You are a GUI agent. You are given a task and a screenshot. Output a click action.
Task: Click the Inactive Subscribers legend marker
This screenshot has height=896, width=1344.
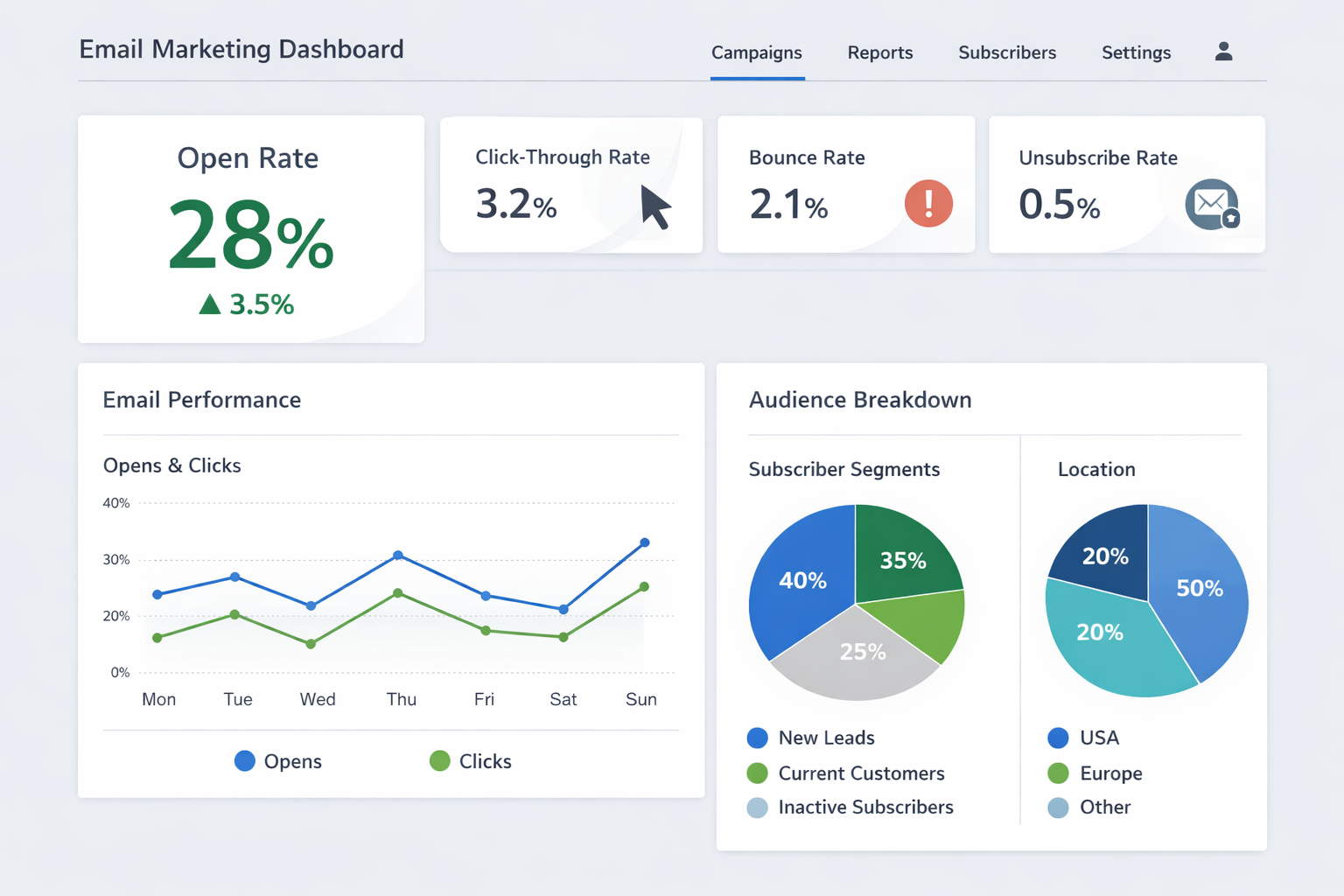point(756,808)
